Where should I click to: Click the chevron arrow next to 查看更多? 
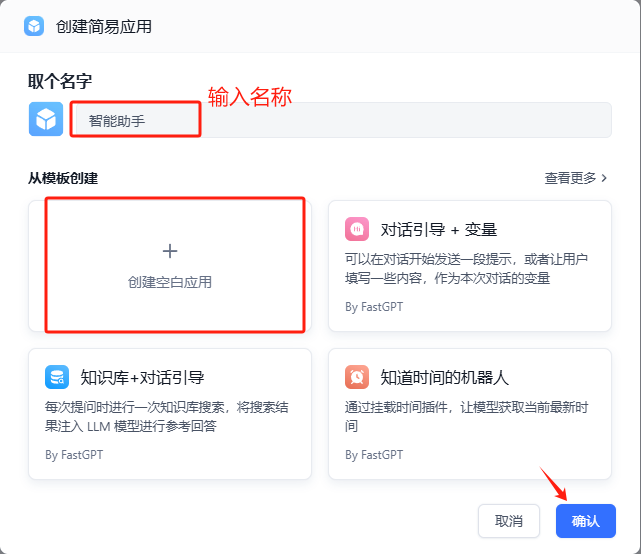(x=604, y=178)
